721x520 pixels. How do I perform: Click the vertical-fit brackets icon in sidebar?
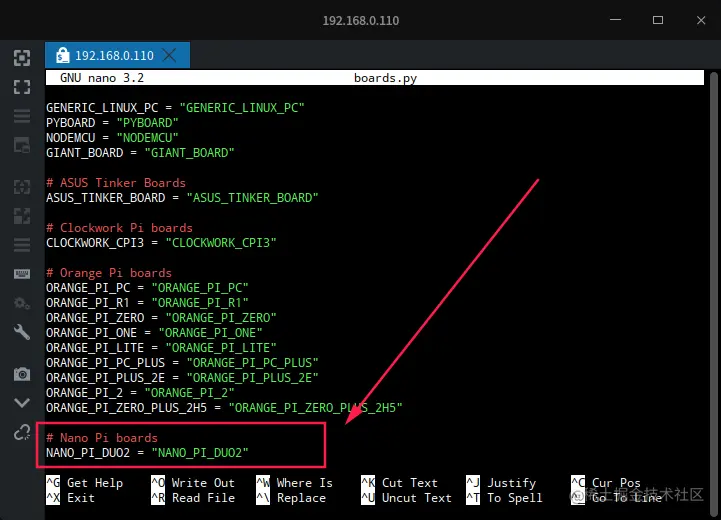(22, 187)
